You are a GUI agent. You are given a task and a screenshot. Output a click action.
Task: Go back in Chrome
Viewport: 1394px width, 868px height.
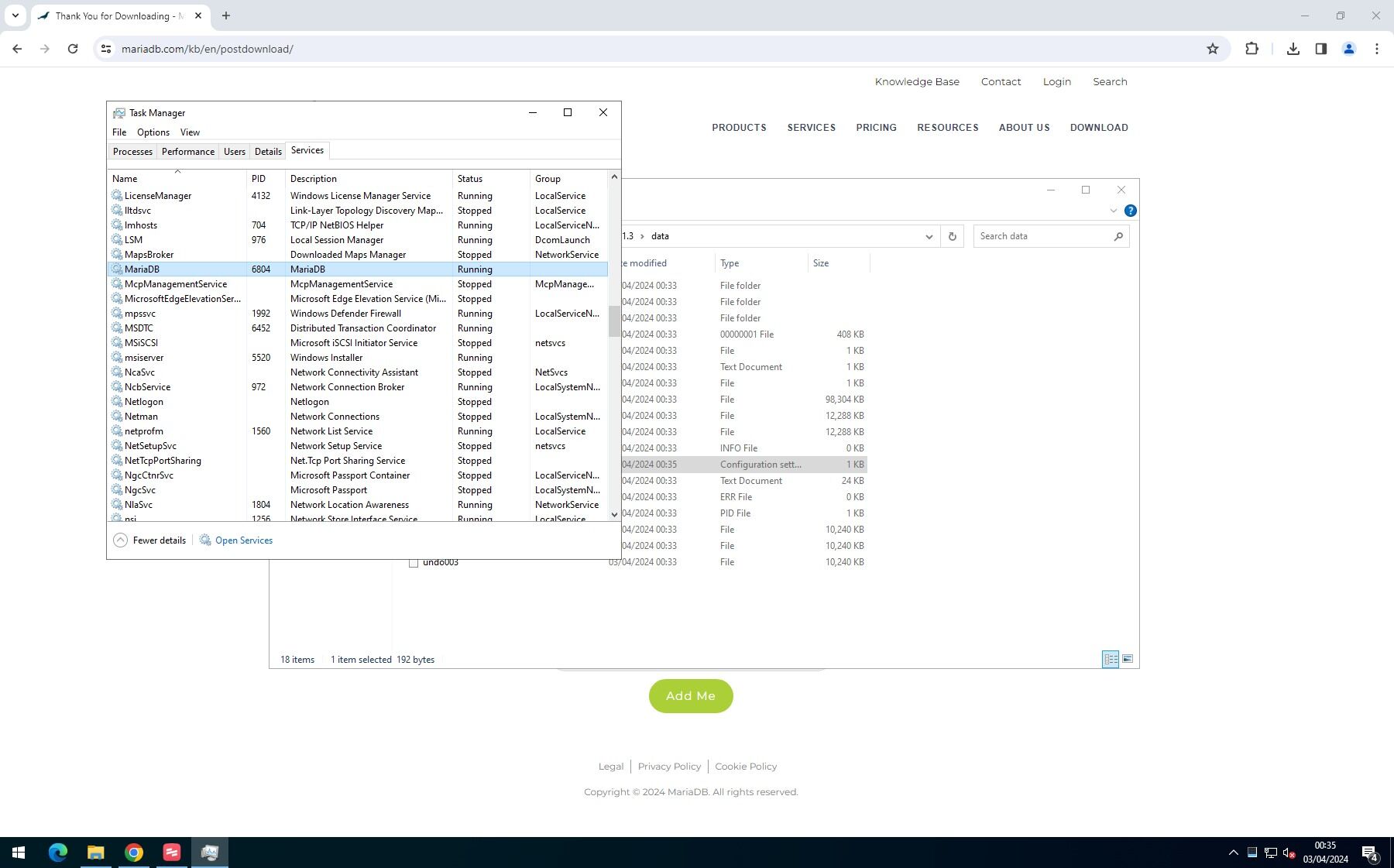coord(17,49)
